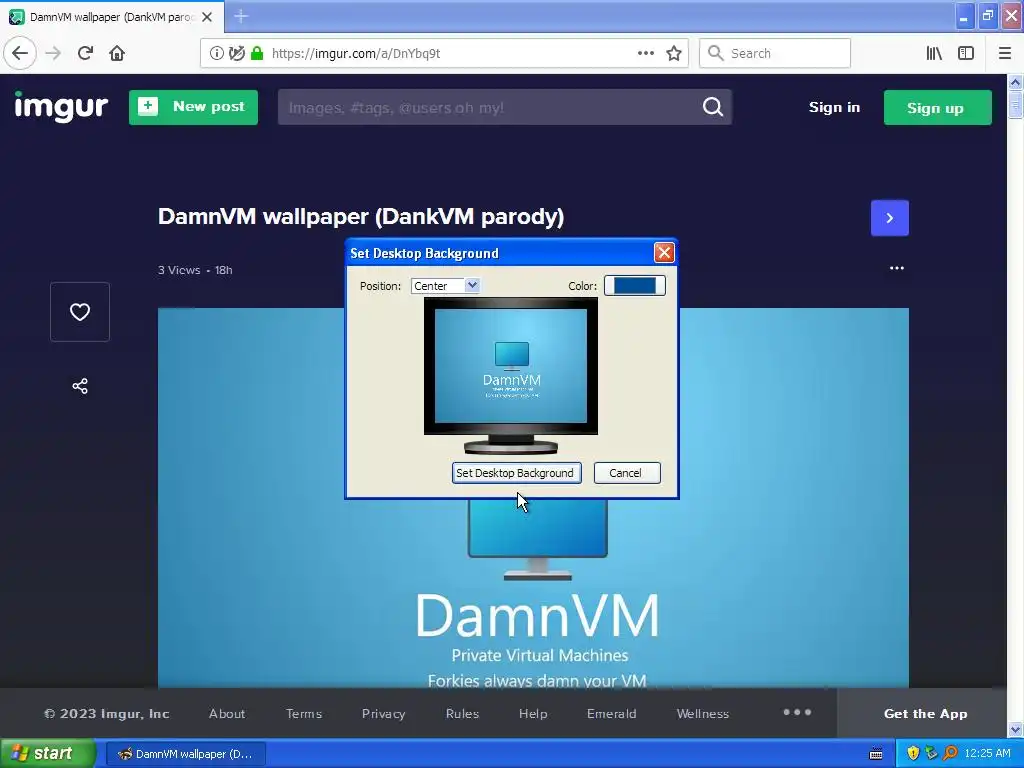
Task: Click the orange magnifier tray icon
Action: [x=950, y=754]
